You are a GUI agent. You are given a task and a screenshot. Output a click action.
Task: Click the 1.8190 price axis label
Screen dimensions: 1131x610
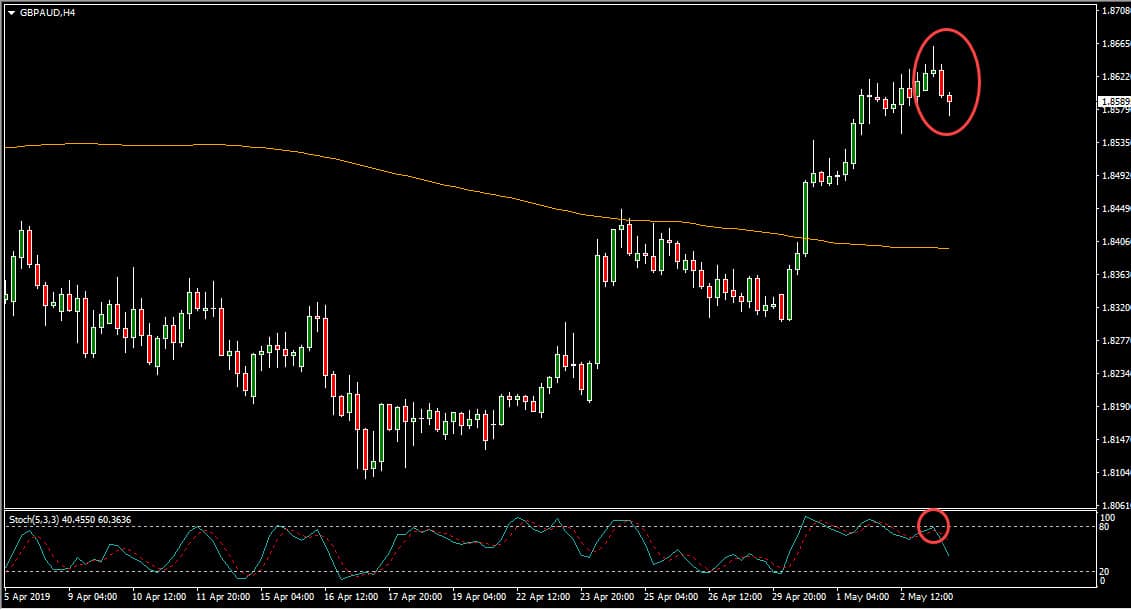pyautogui.click(x=1113, y=407)
